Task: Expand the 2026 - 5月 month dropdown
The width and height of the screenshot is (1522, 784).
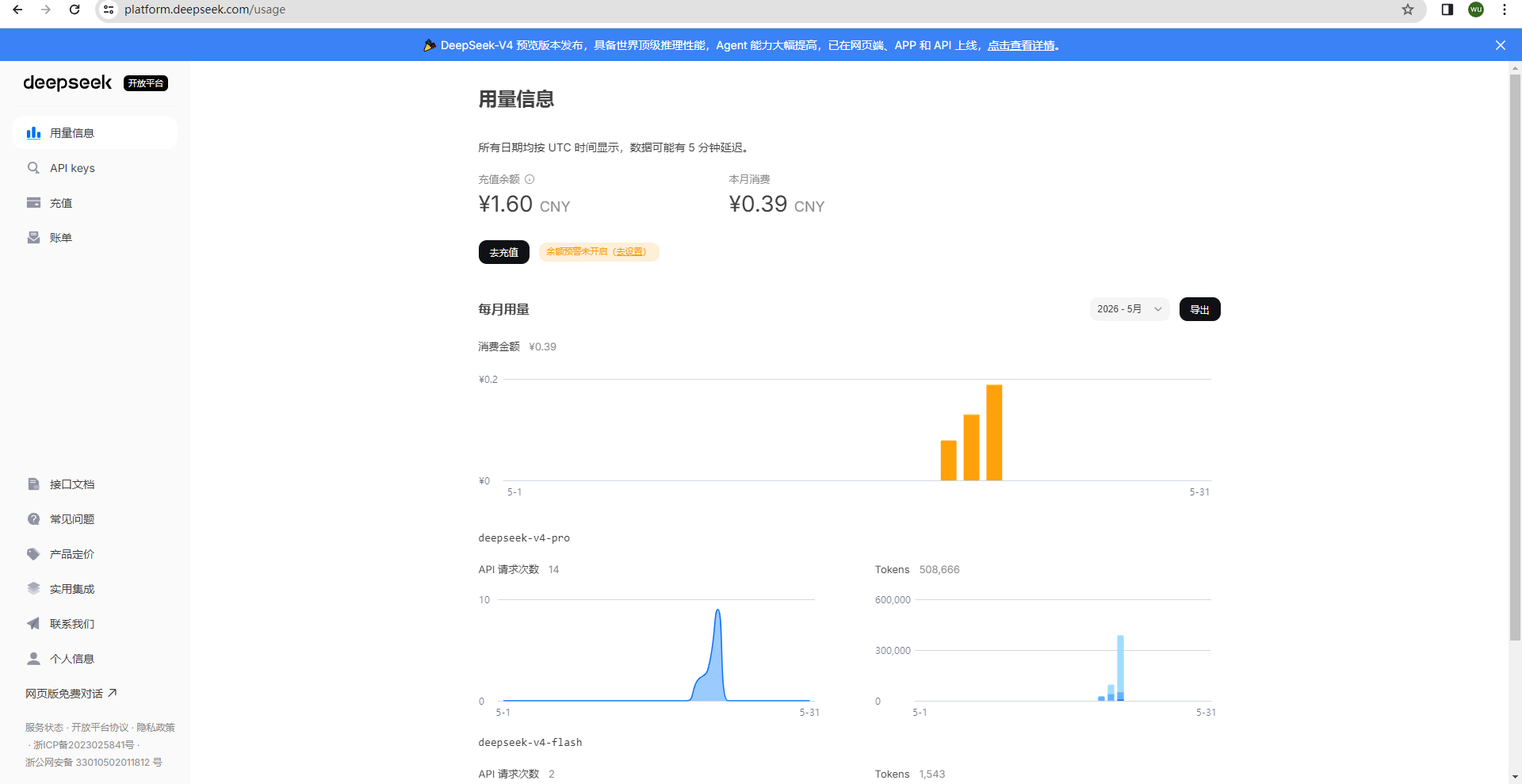Action: pos(1130,309)
